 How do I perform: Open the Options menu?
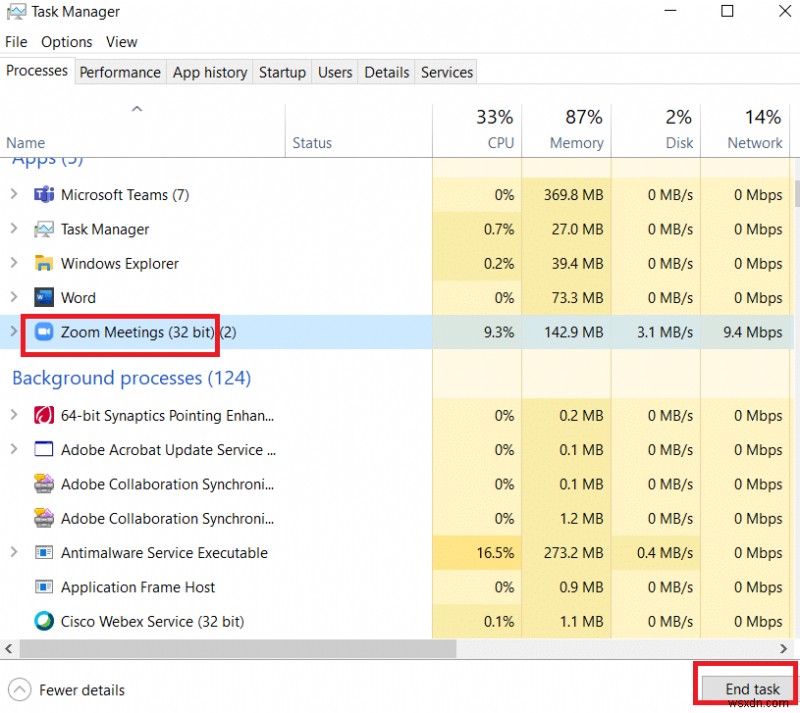[x=66, y=42]
